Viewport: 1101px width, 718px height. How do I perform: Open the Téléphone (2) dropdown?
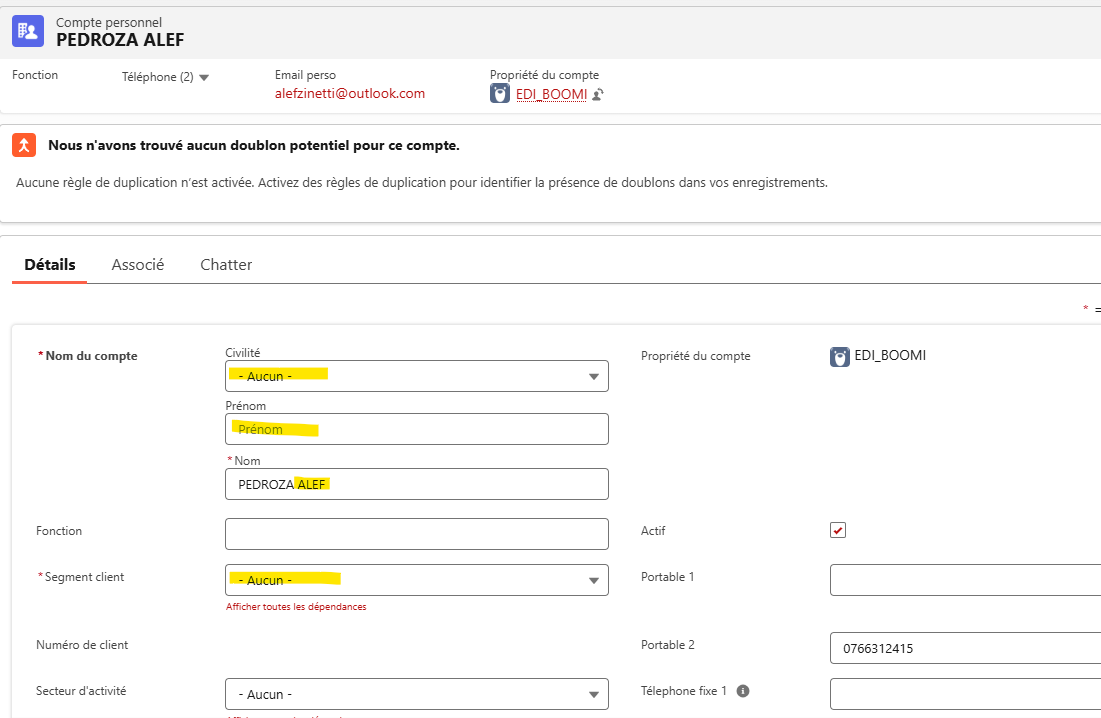pyautogui.click(x=166, y=77)
